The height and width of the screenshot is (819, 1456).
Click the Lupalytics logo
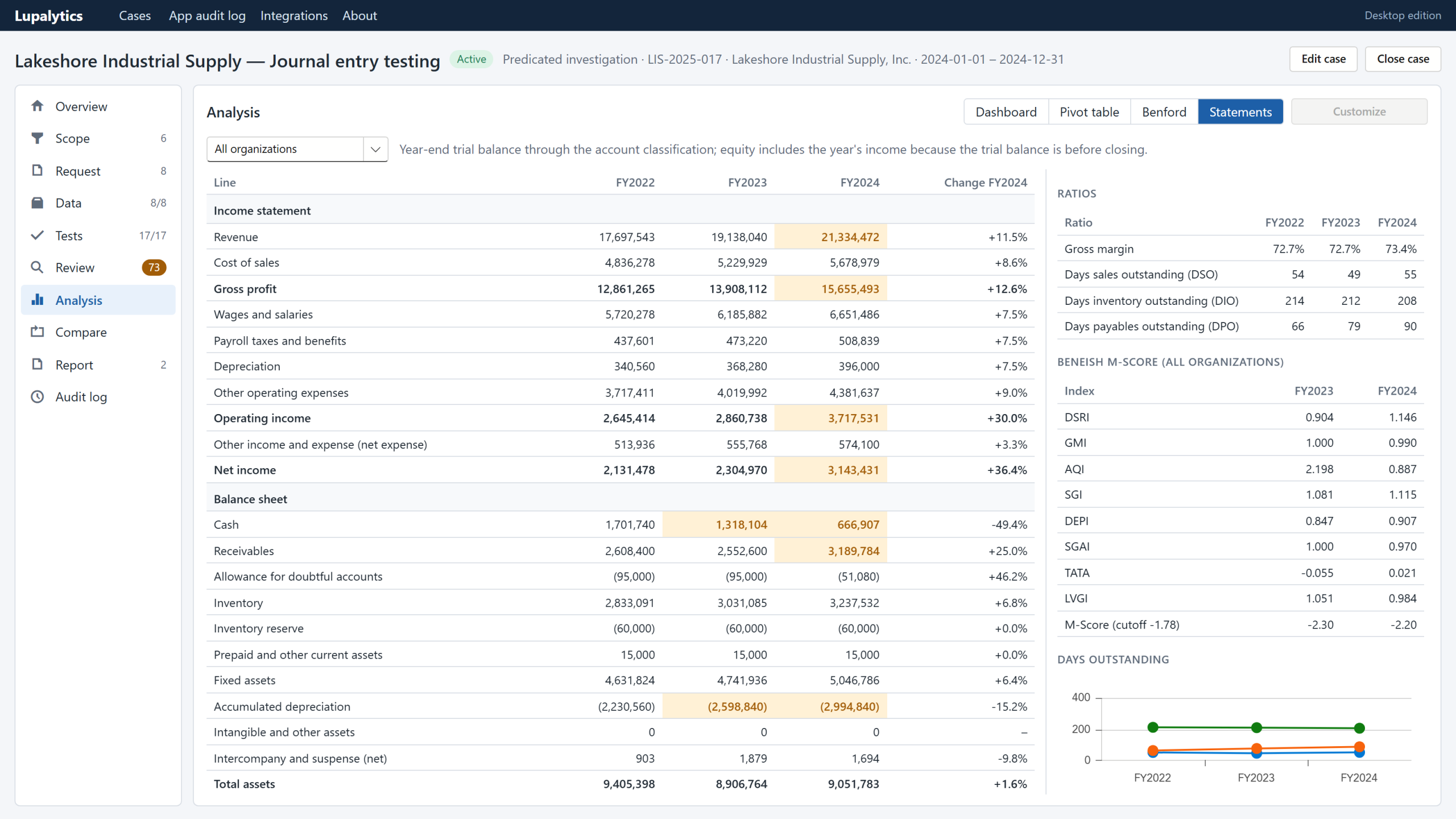click(49, 16)
